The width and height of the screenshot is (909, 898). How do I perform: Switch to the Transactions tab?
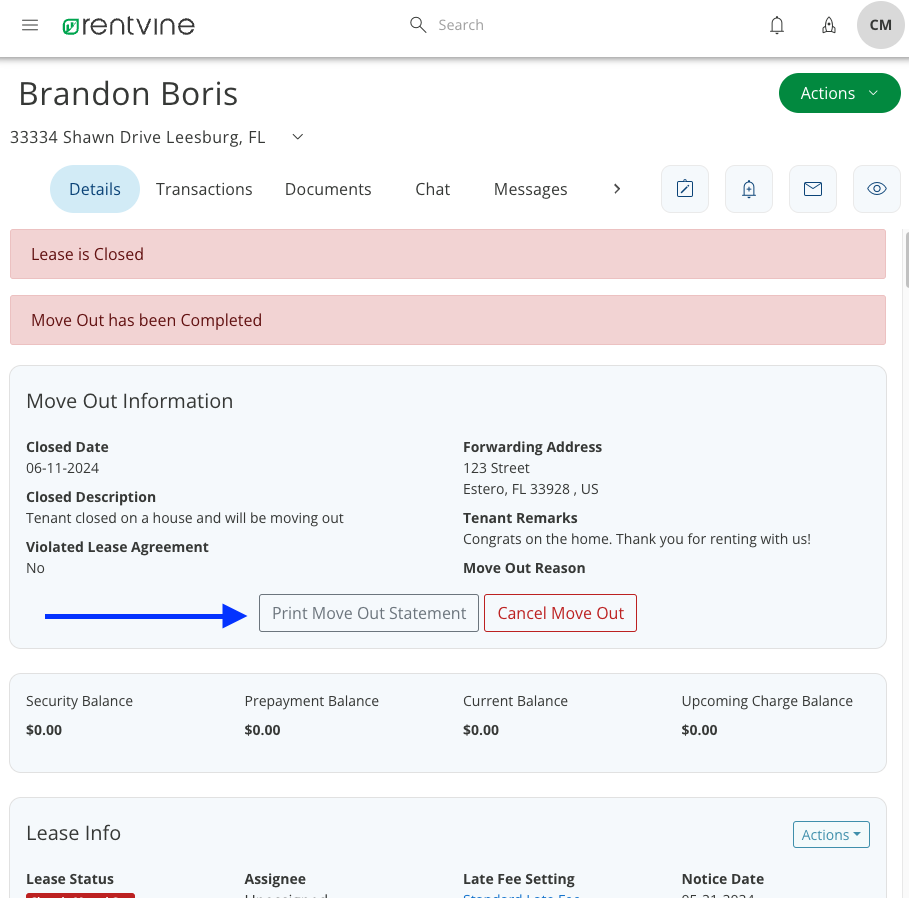(204, 189)
